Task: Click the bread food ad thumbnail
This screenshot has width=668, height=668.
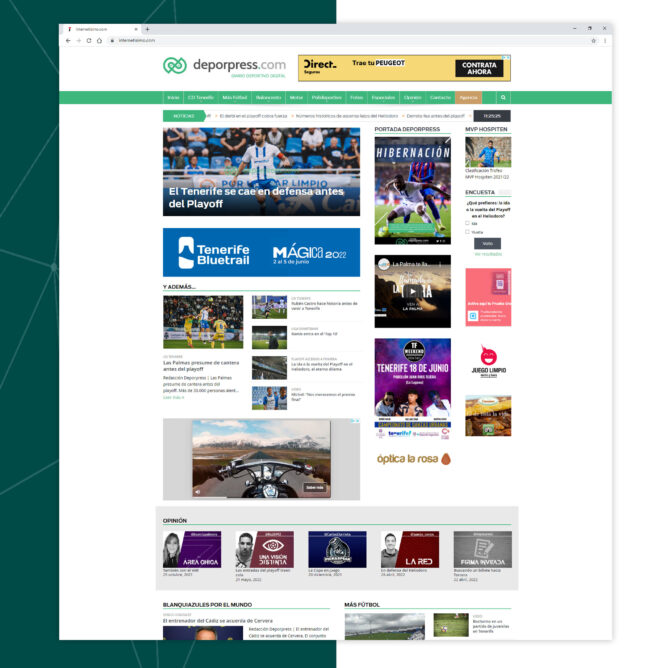Action: (488, 416)
